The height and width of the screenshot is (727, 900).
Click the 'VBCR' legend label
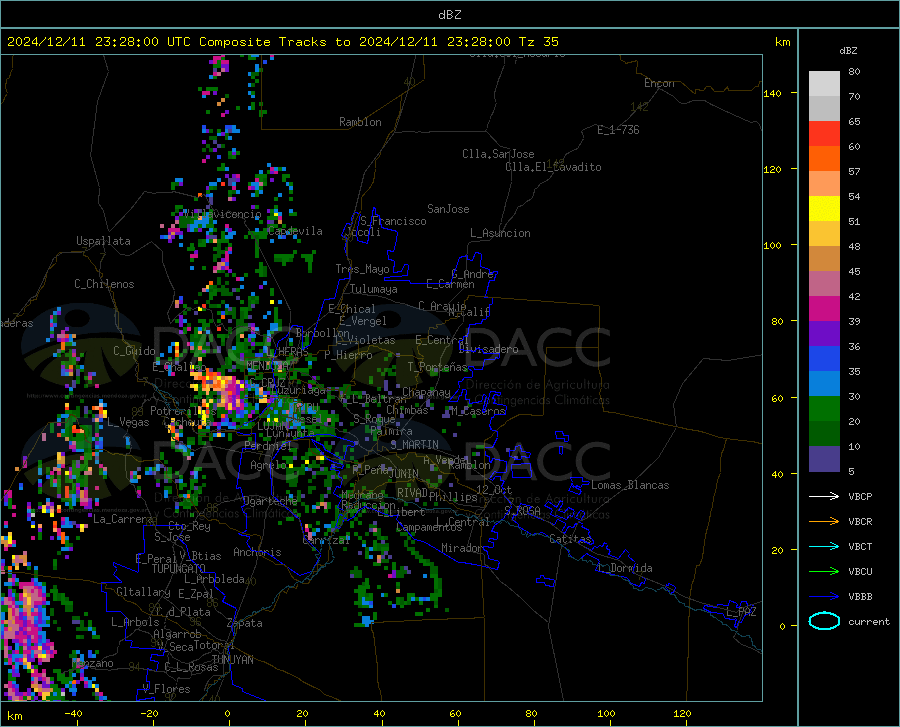click(x=860, y=522)
